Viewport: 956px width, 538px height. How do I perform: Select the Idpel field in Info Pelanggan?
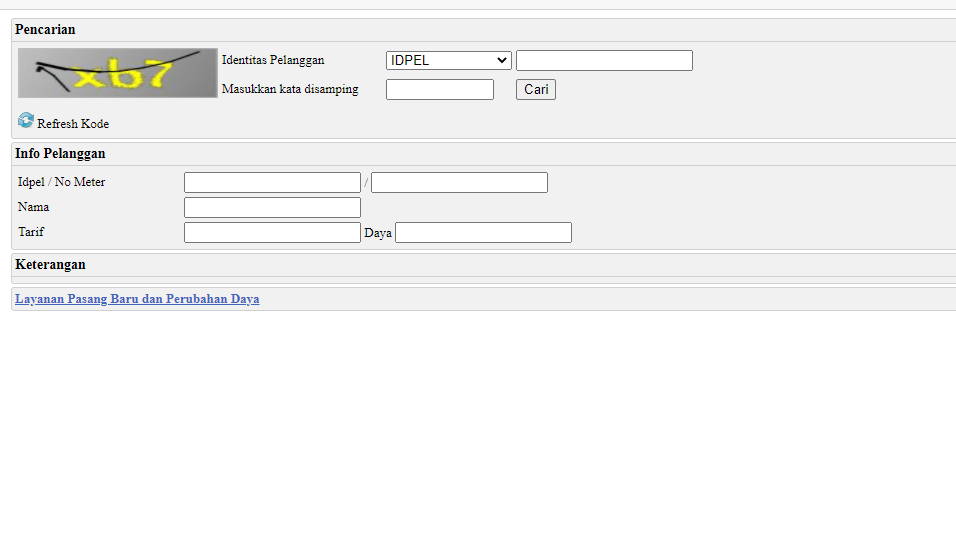pyautogui.click(x=273, y=182)
